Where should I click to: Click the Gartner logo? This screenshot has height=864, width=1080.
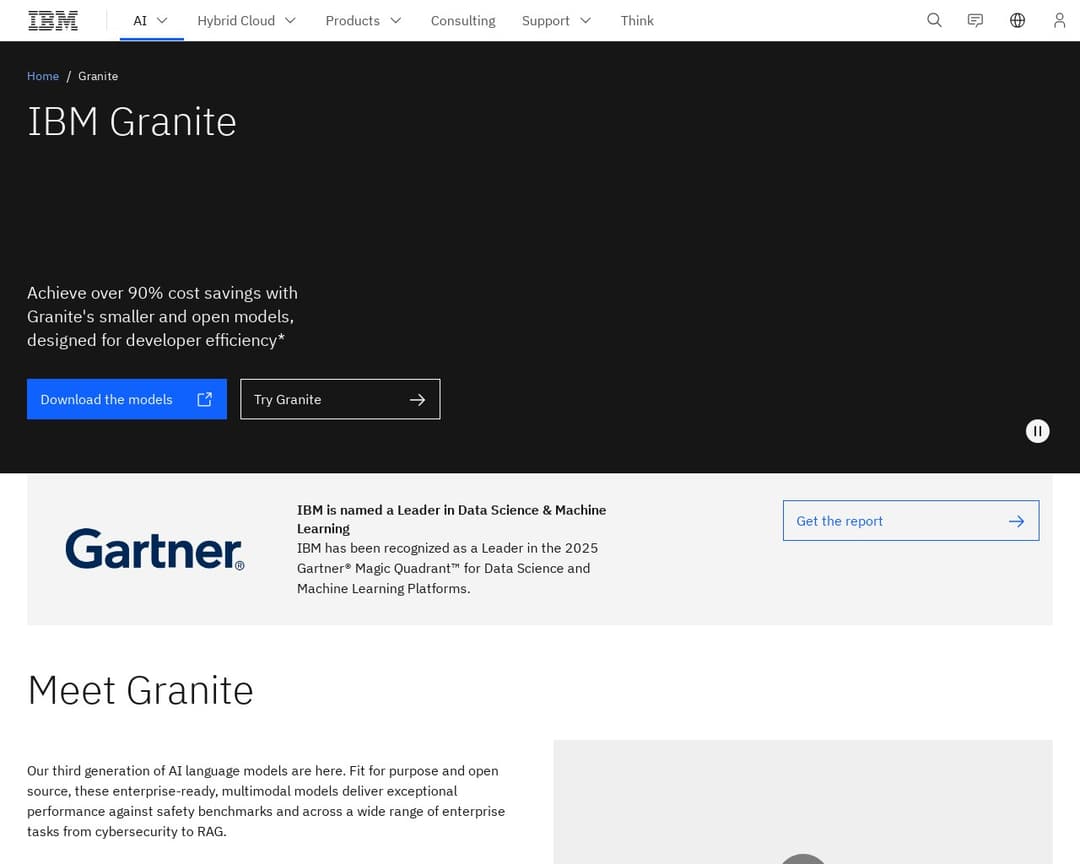pos(155,549)
